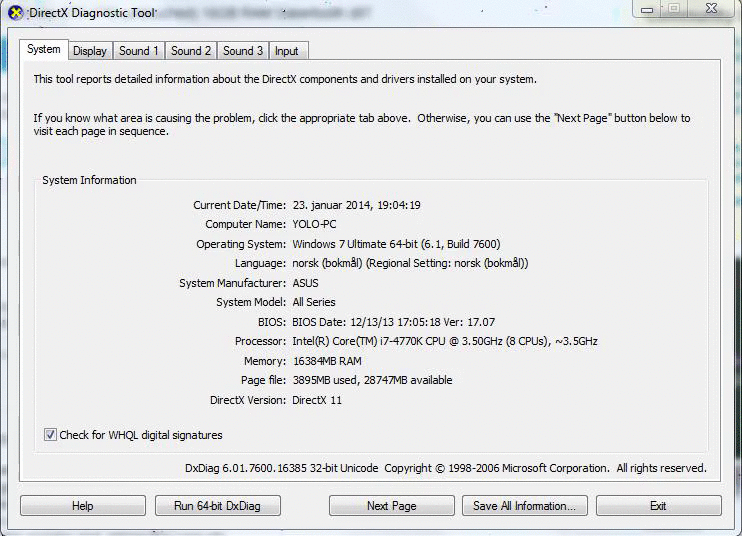Select the System tab
This screenshot has width=742, height=536.
pyautogui.click(x=44, y=49)
